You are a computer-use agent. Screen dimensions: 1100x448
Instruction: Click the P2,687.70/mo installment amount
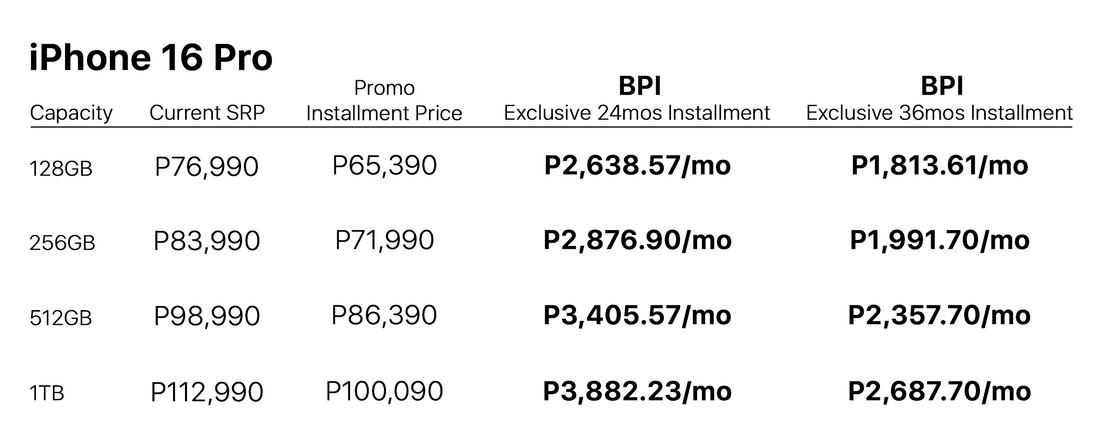tap(939, 391)
